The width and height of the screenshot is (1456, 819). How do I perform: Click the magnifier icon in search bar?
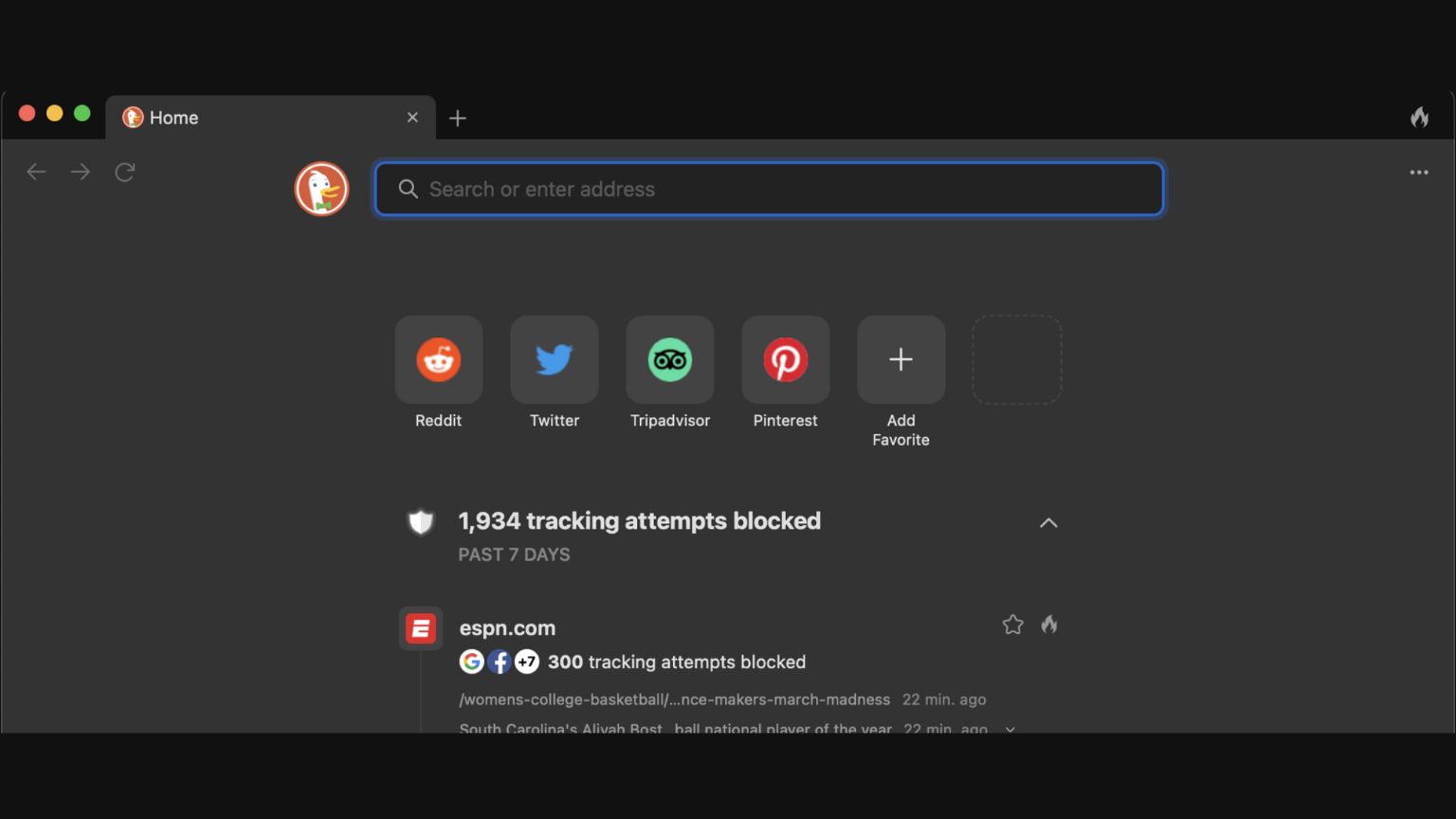(409, 189)
